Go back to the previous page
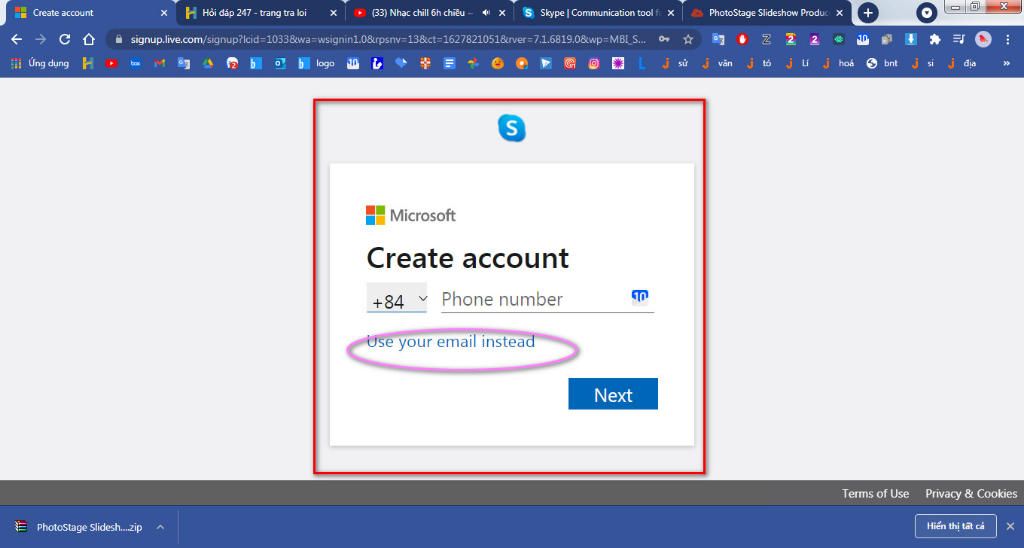 [x=16, y=40]
